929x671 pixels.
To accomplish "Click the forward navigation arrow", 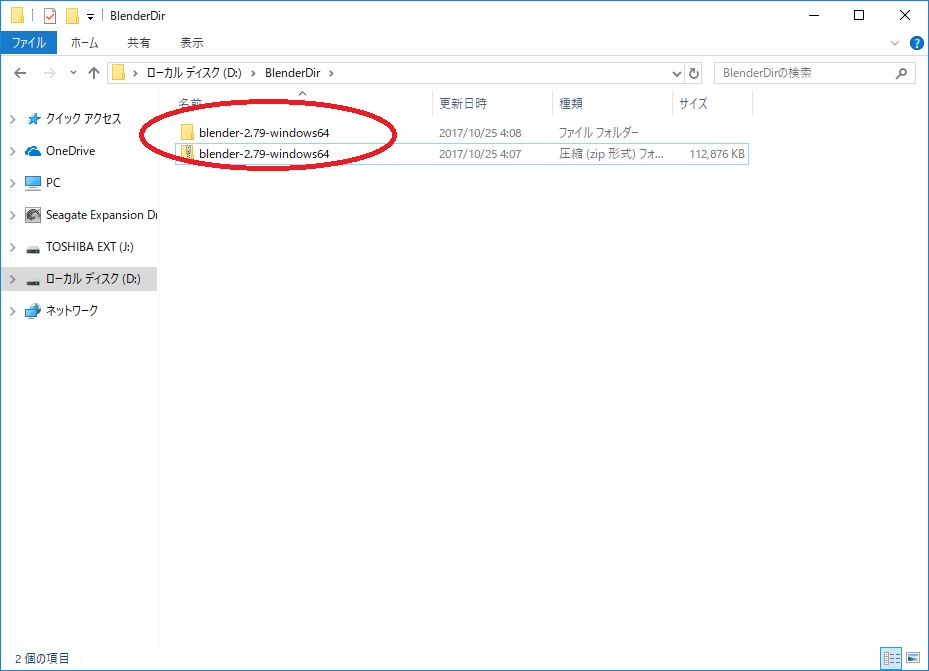I will (x=50, y=73).
